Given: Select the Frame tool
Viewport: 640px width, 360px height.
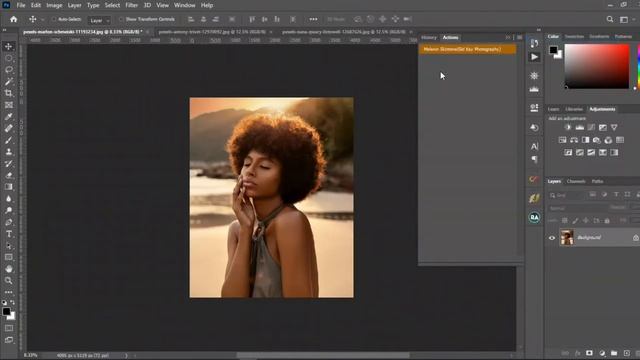Looking at the screenshot, I should [x=8, y=105].
